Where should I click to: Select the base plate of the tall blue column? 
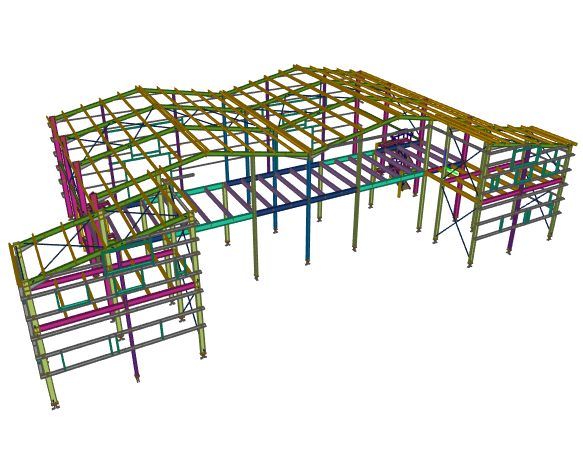(x=307, y=263)
